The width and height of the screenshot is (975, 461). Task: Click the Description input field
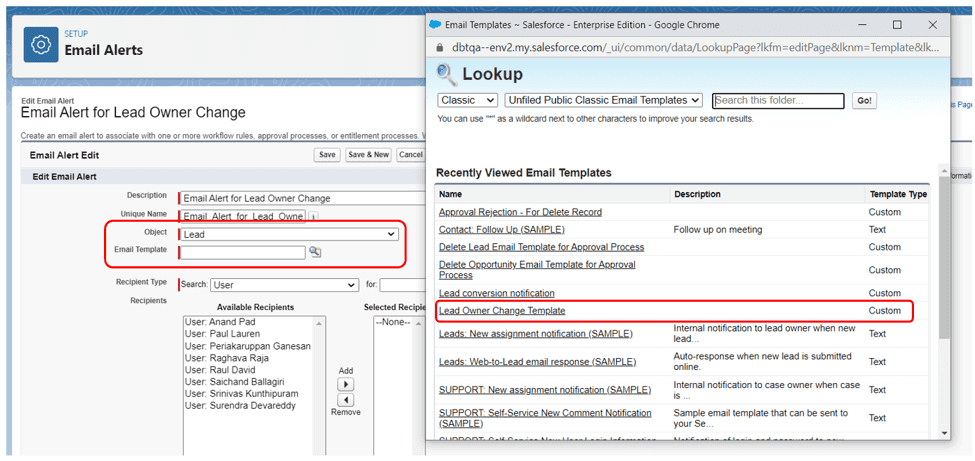click(x=302, y=198)
